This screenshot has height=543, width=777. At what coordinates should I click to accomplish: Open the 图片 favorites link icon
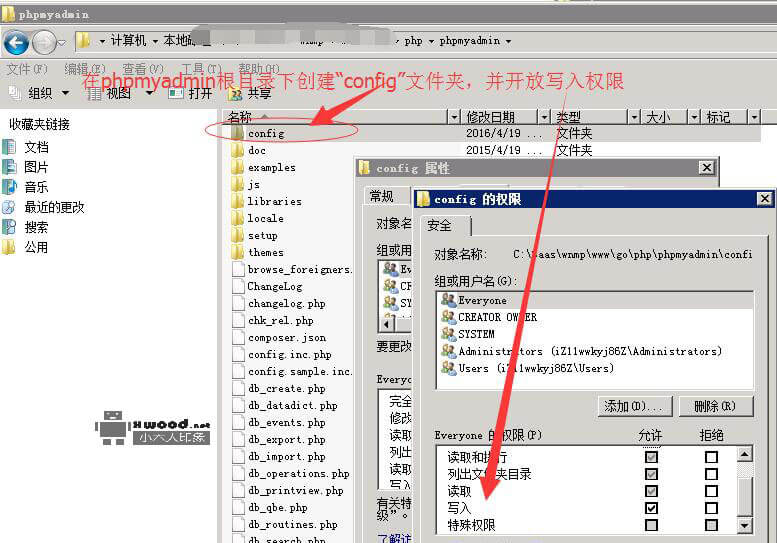pyautogui.click(x=9, y=166)
